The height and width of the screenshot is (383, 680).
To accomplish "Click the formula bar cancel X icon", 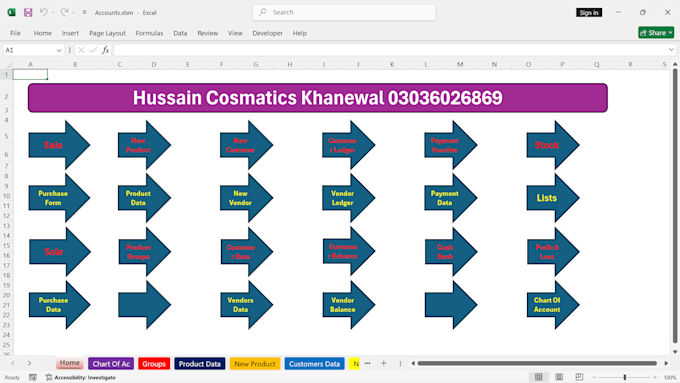I will click(x=81, y=50).
